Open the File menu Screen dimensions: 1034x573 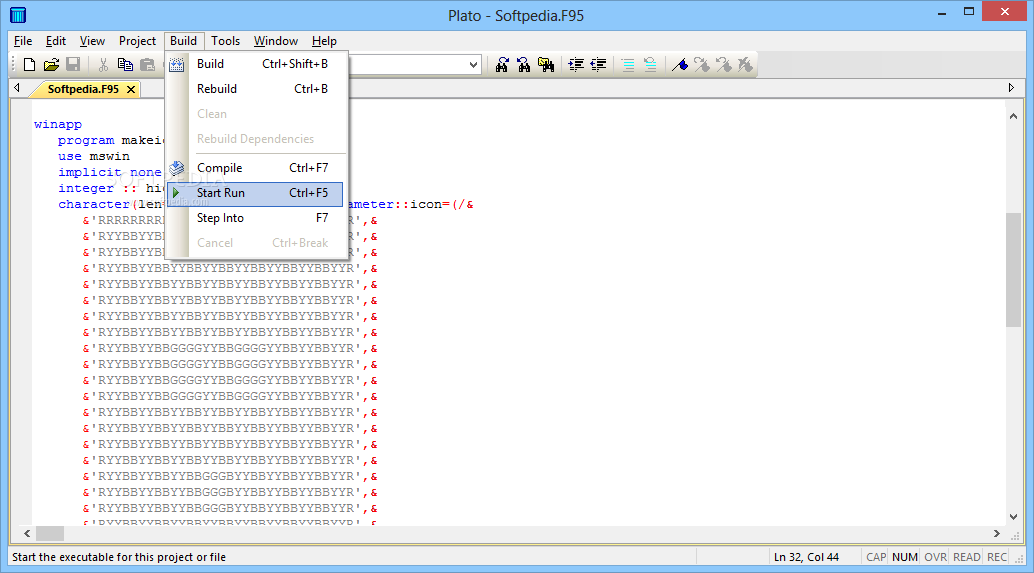click(23, 41)
